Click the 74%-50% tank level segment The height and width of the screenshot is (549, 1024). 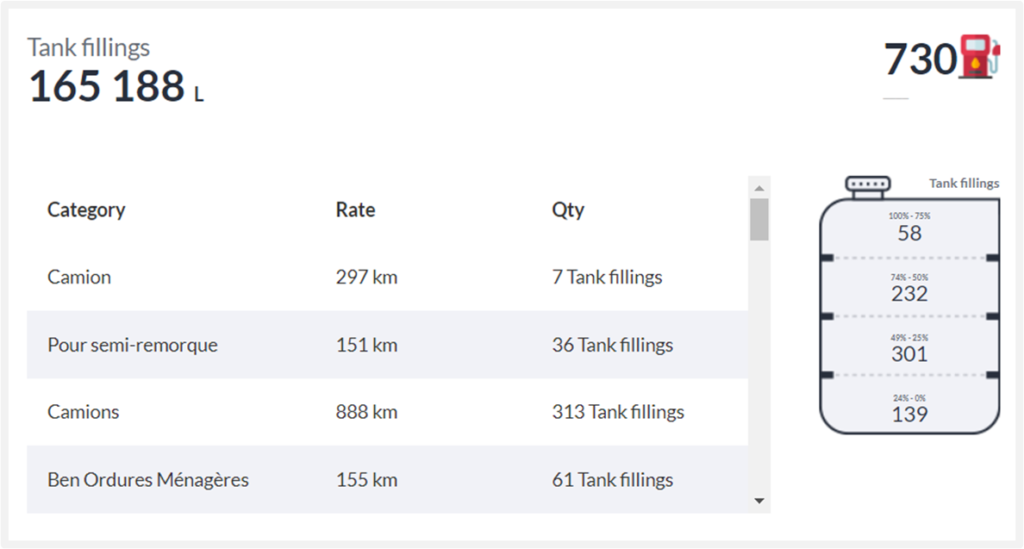909,288
